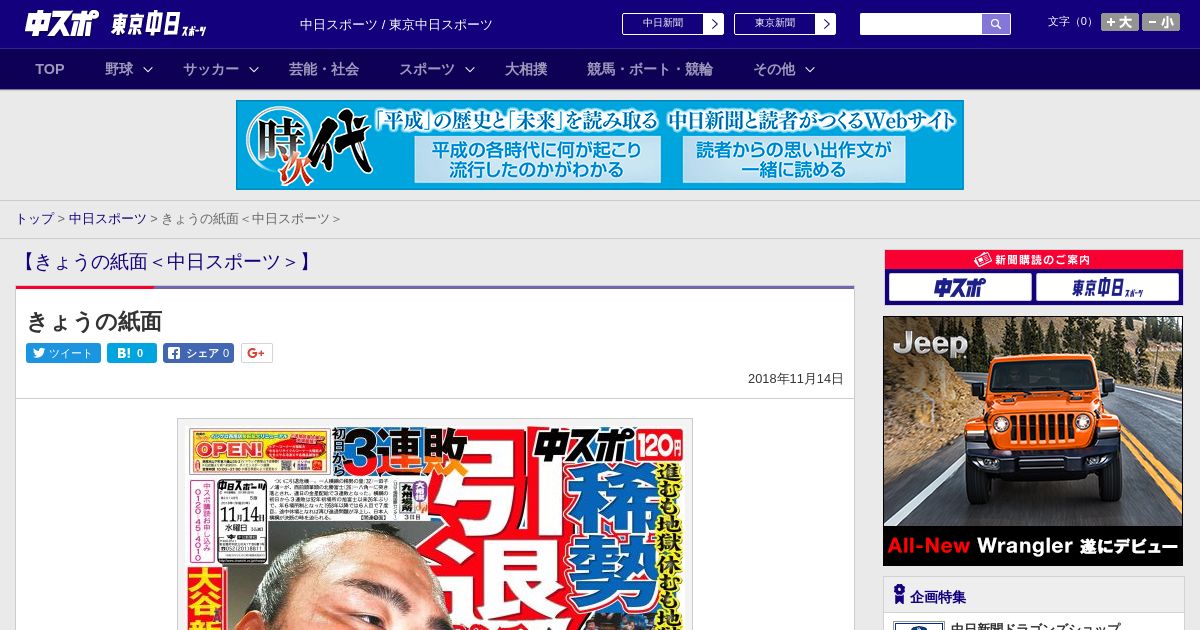Screen dimensions: 1200x630
Task: Click the 【きょうの紙面＜中日スポーツ＞】 heading
Action: click(166, 262)
